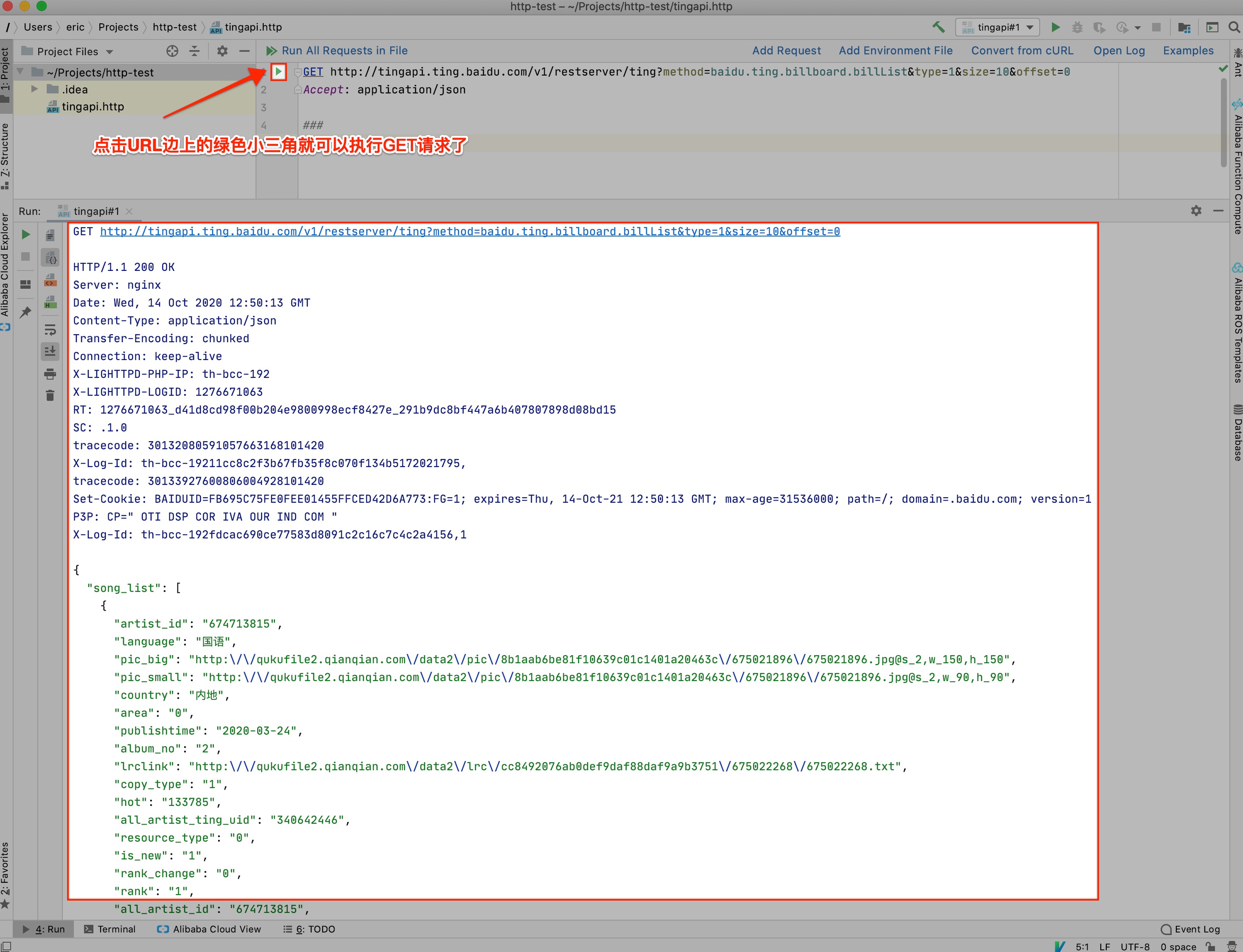1243x952 pixels.
Task: Open the profiler options dropdown arrow
Action: click(x=1137, y=28)
